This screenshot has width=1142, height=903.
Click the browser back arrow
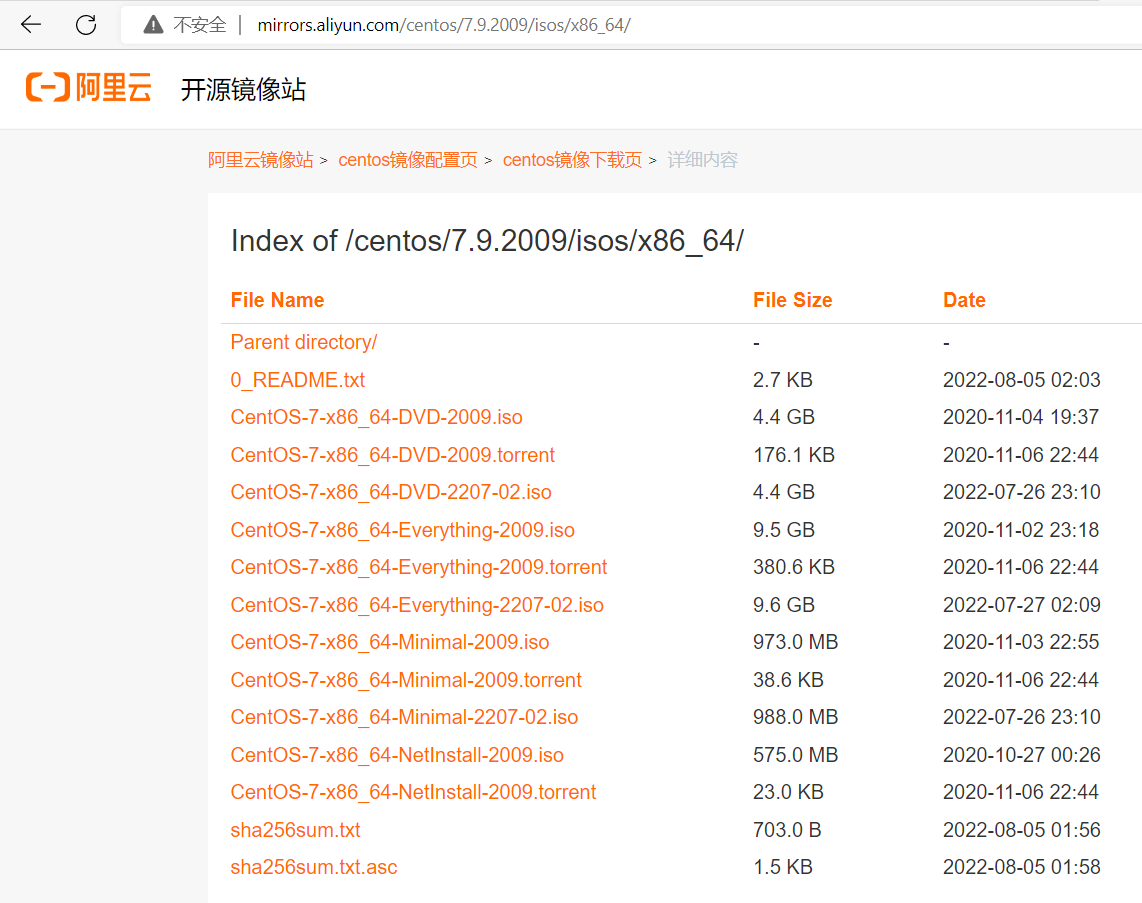[31, 25]
